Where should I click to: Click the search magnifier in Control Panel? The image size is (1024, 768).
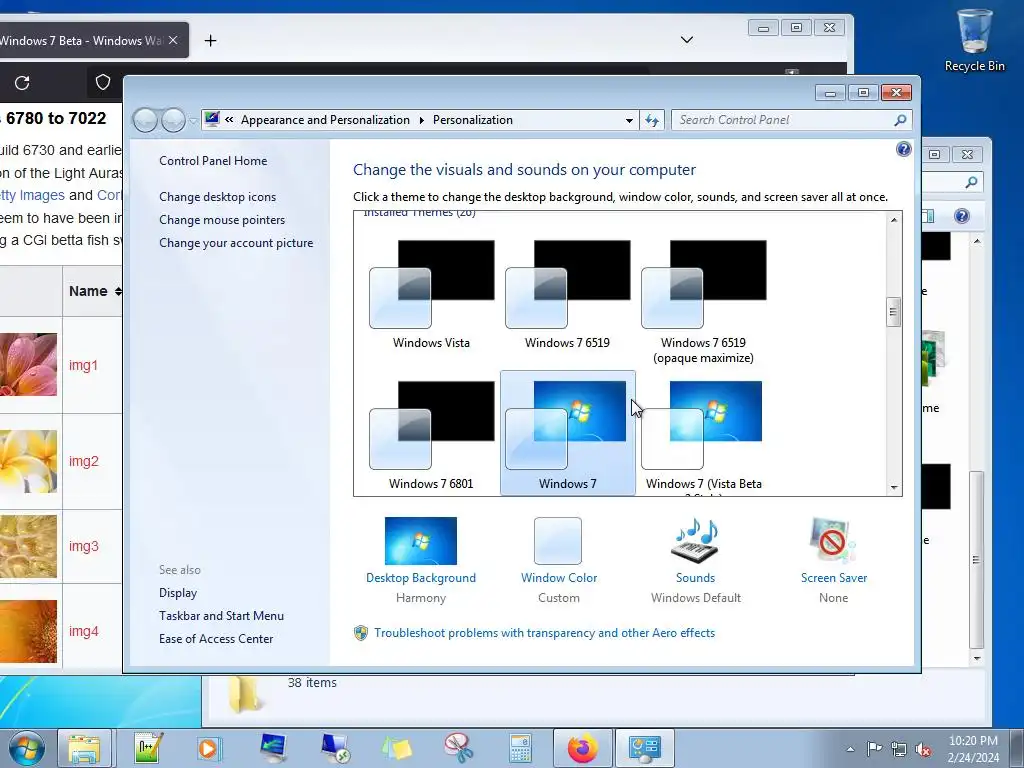(900, 120)
